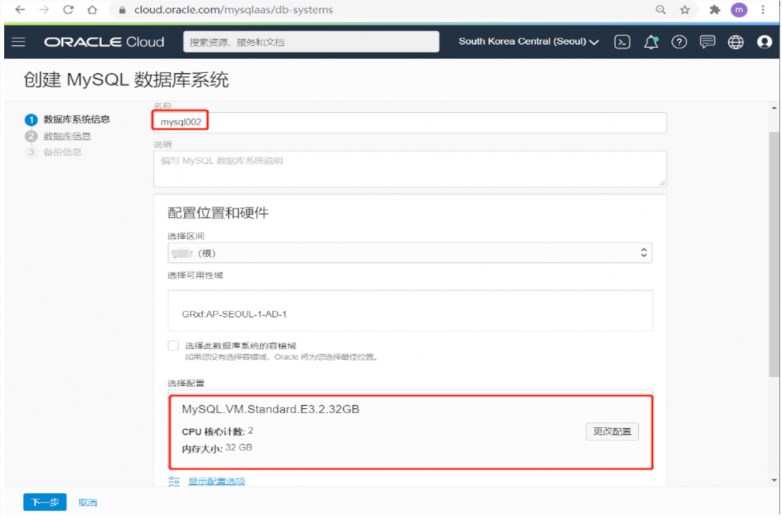Click the browser forward arrow
Screen dimensions: 782x520
(x=44, y=9)
